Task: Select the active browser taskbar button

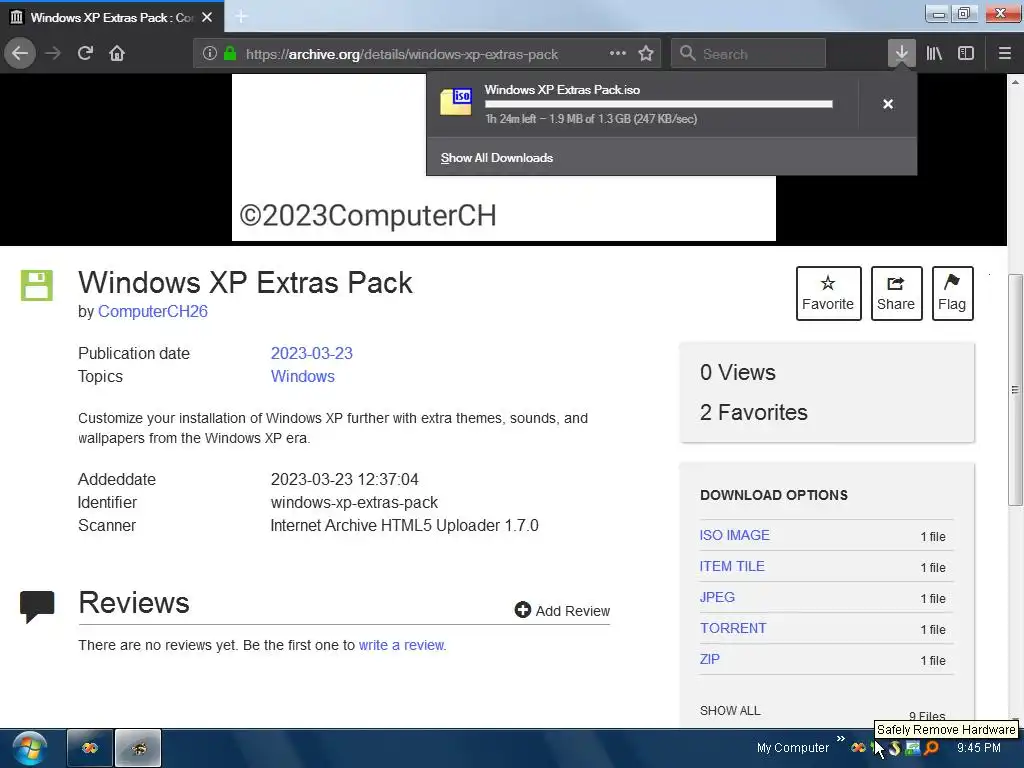Action: (x=138, y=748)
